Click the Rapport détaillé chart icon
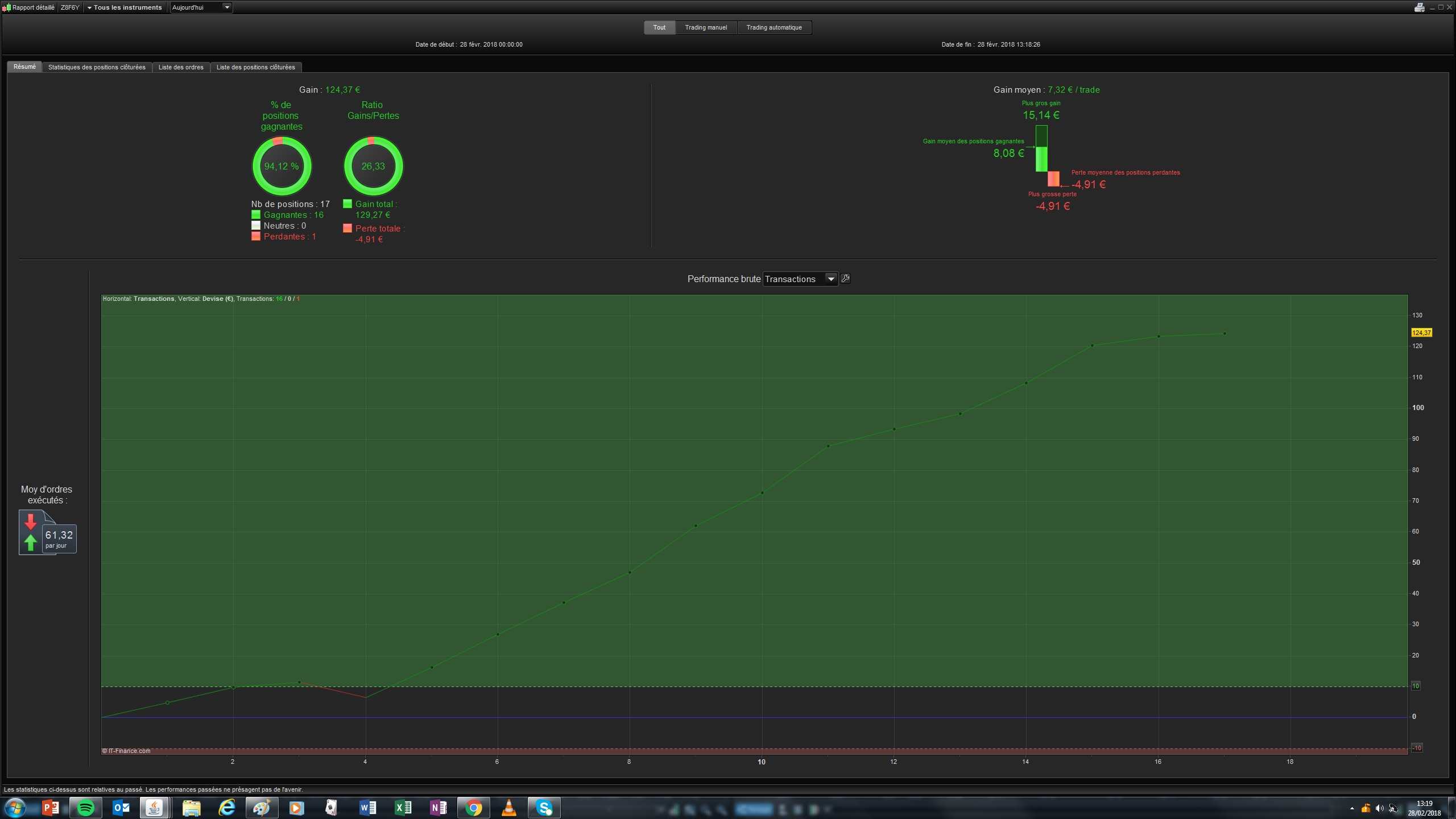1456x819 pixels. pyautogui.click(x=7, y=7)
